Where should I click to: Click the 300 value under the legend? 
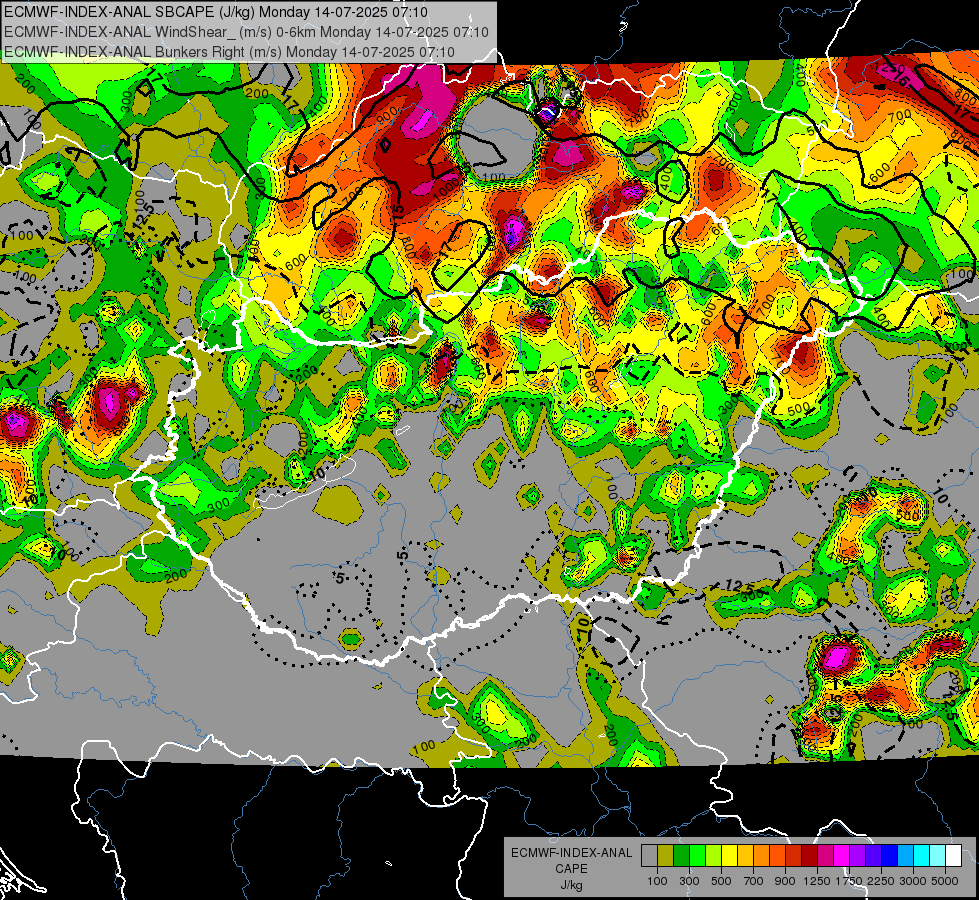click(689, 881)
